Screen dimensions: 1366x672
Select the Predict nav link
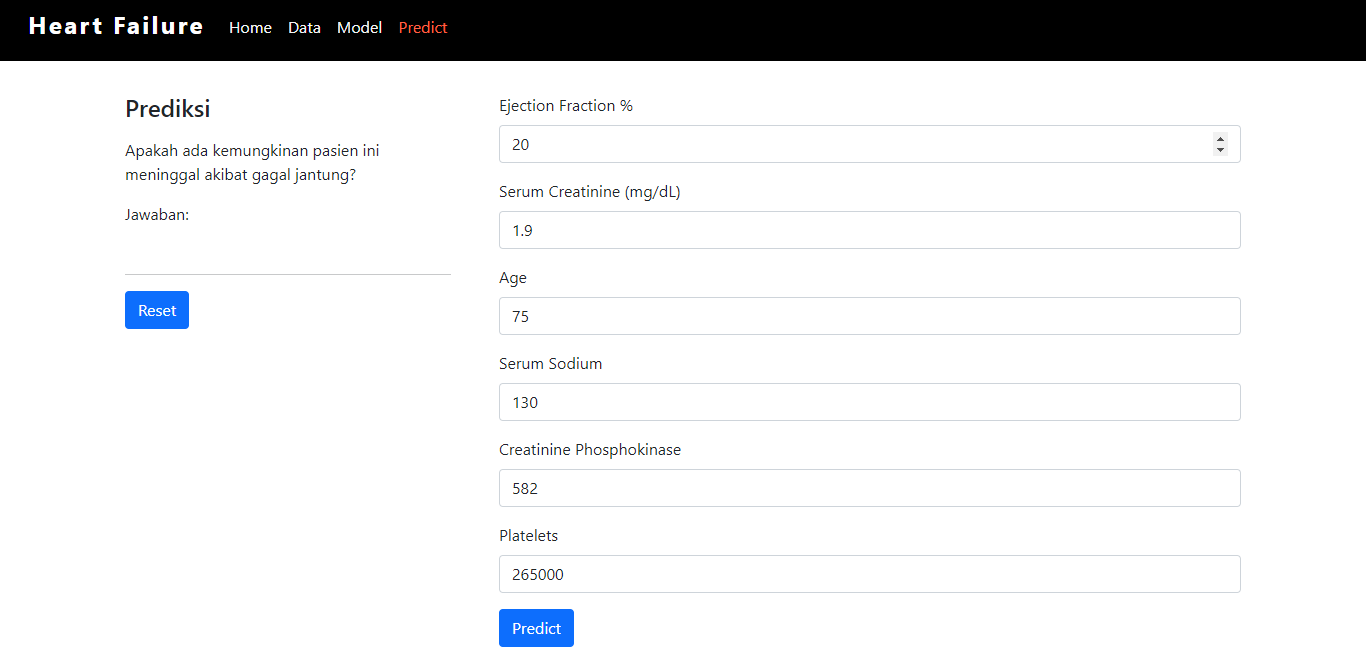pyautogui.click(x=422, y=28)
